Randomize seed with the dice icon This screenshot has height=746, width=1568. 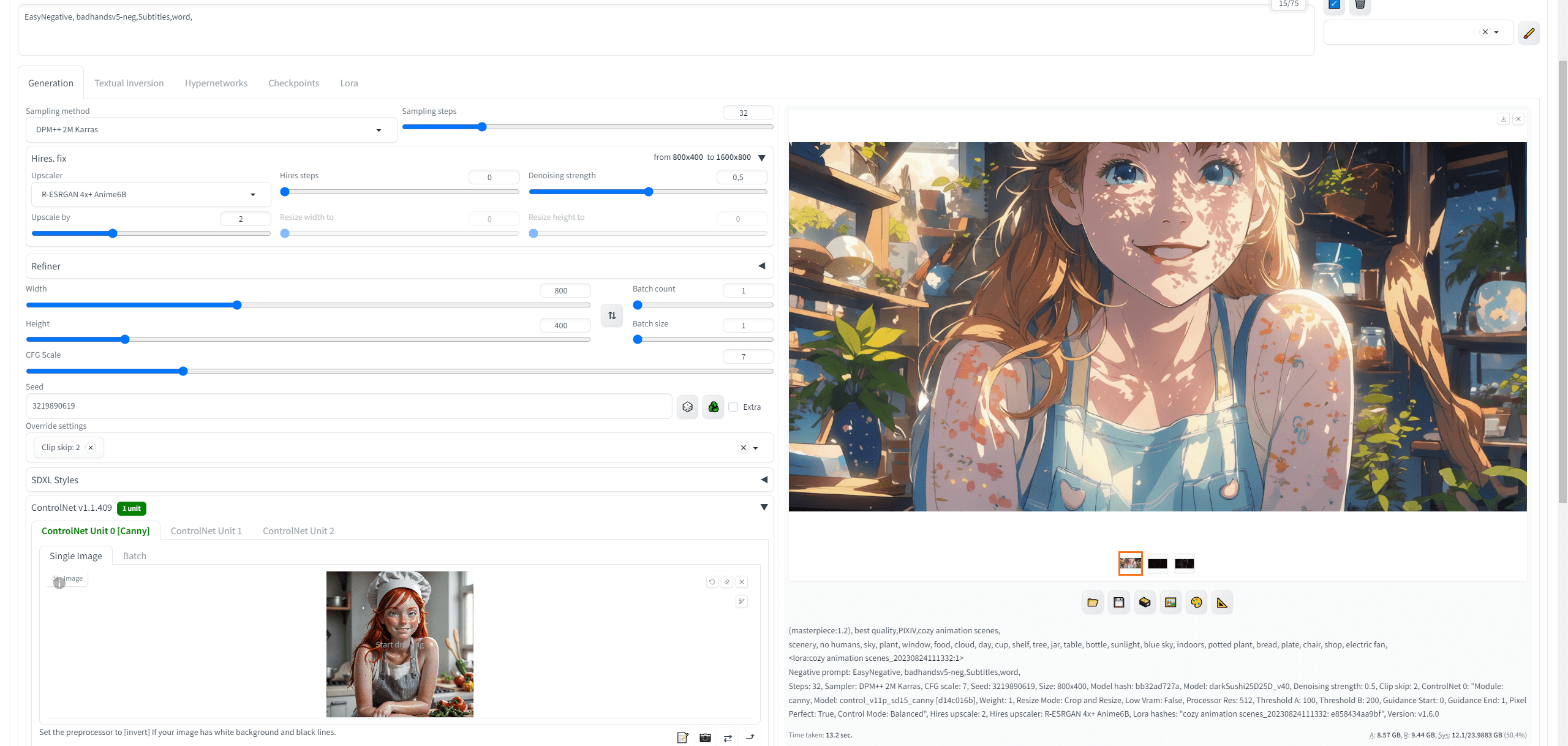point(687,407)
